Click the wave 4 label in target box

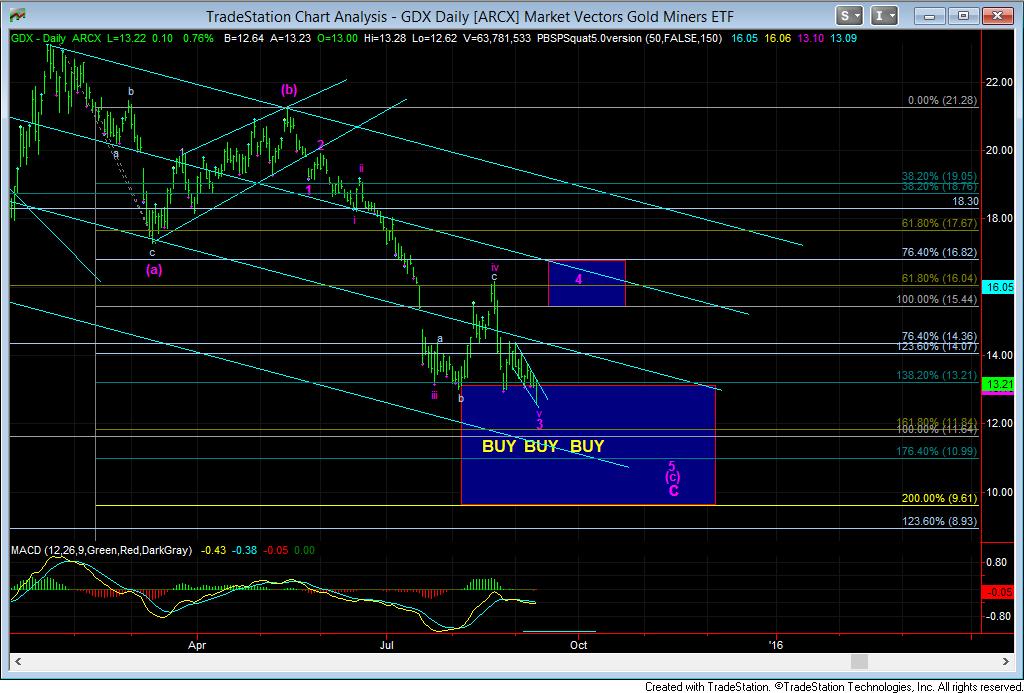coord(579,280)
